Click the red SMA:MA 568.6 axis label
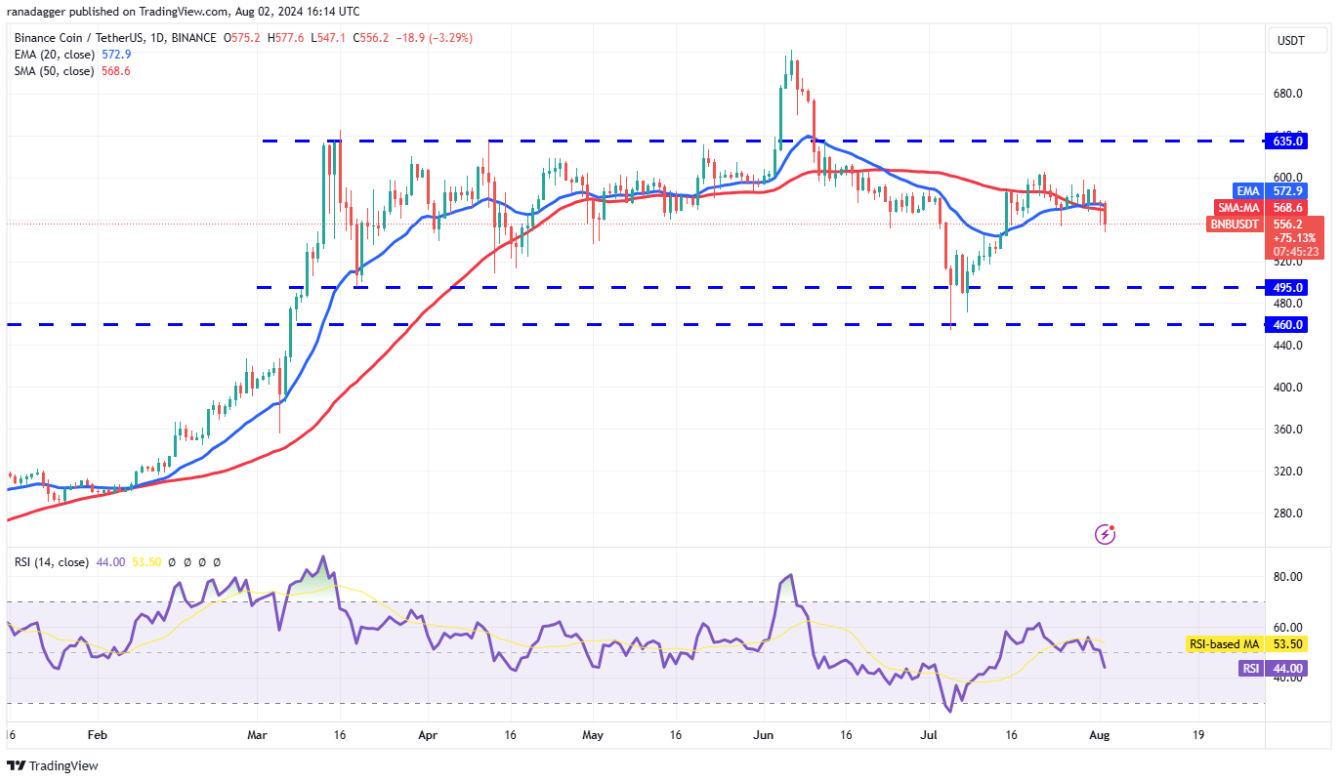Viewport: 1336px width, 780px height. click(1259, 207)
